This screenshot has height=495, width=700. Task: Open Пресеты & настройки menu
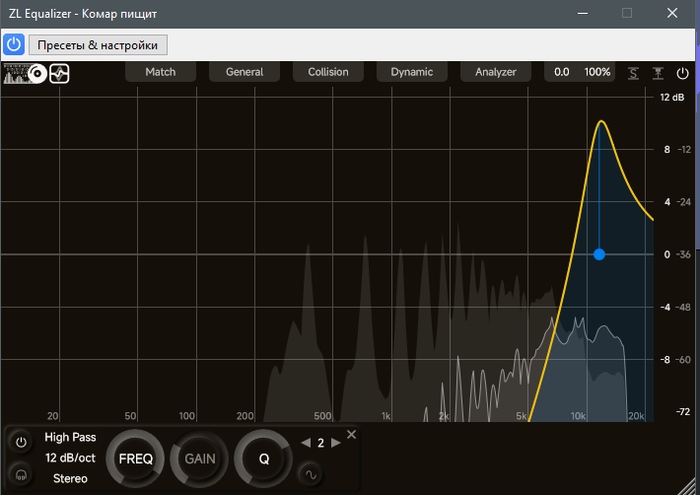[98, 45]
